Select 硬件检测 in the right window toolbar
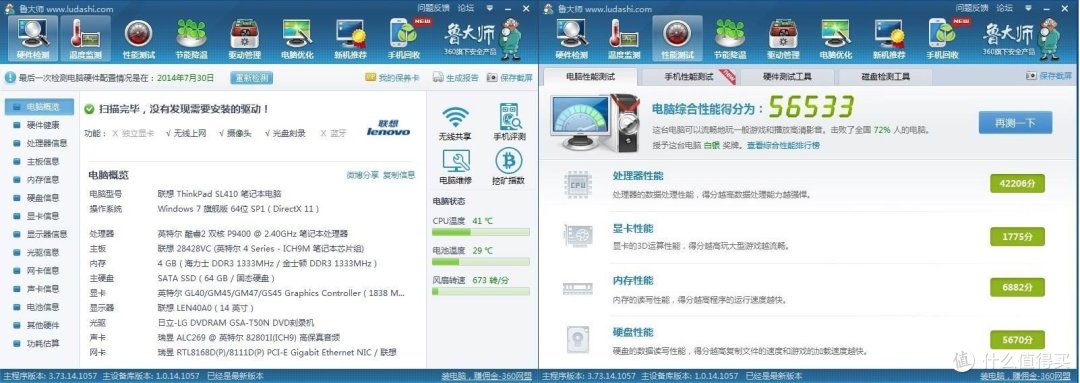The image size is (1080, 383). (572, 39)
